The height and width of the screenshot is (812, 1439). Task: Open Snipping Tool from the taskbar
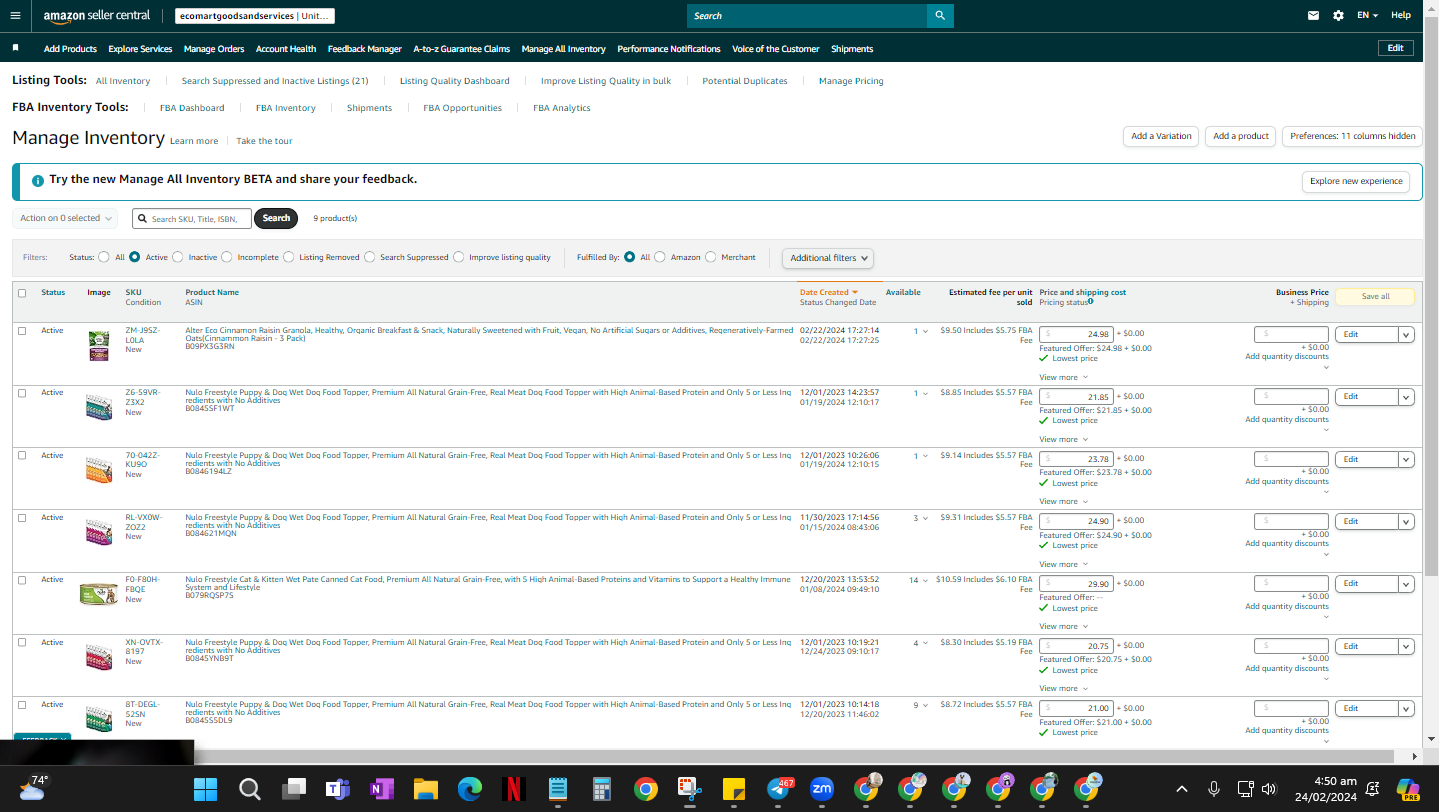689,789
